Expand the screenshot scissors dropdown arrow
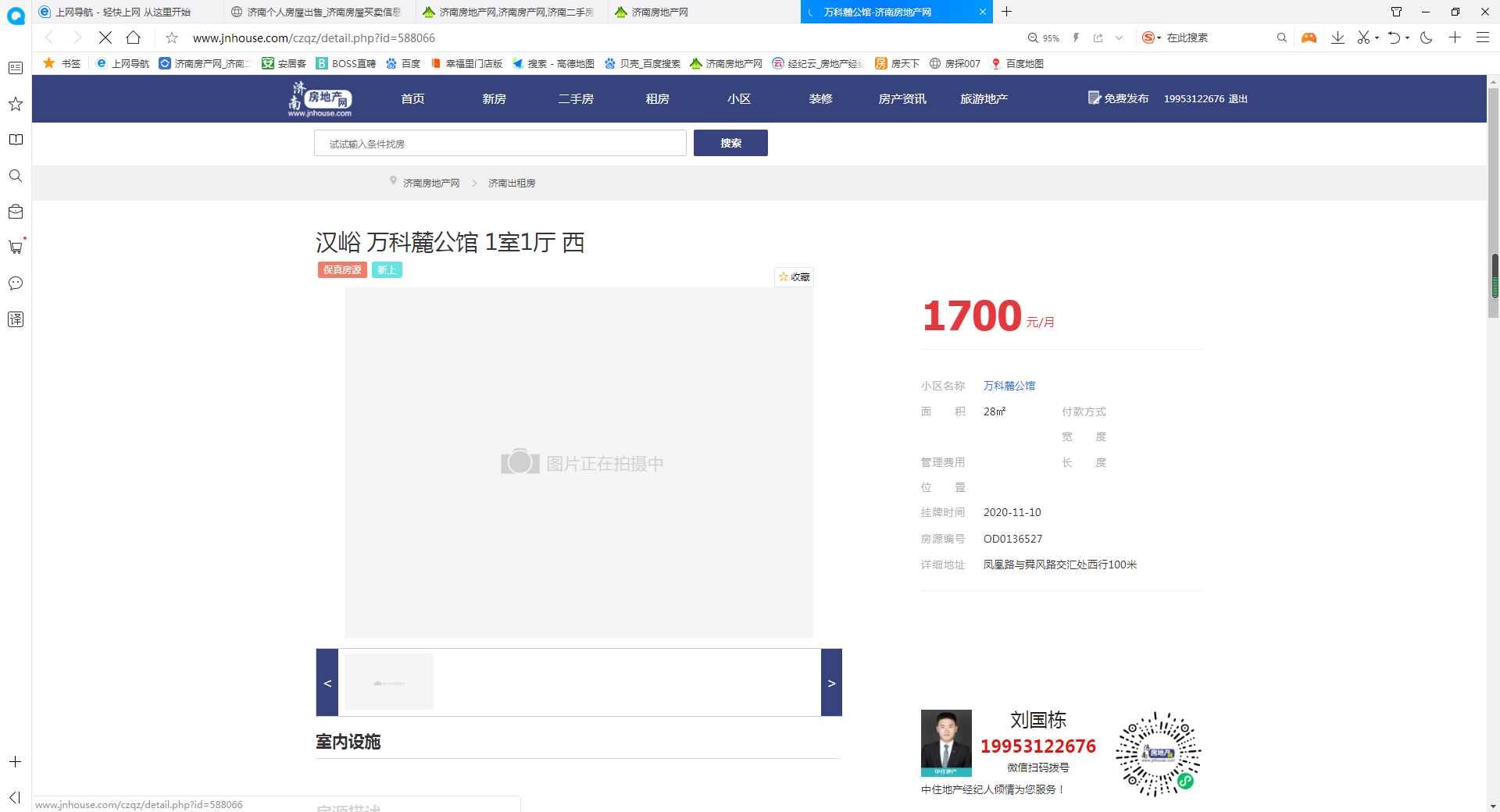Screen dimensions: 1500x812 click(1377, 37)
